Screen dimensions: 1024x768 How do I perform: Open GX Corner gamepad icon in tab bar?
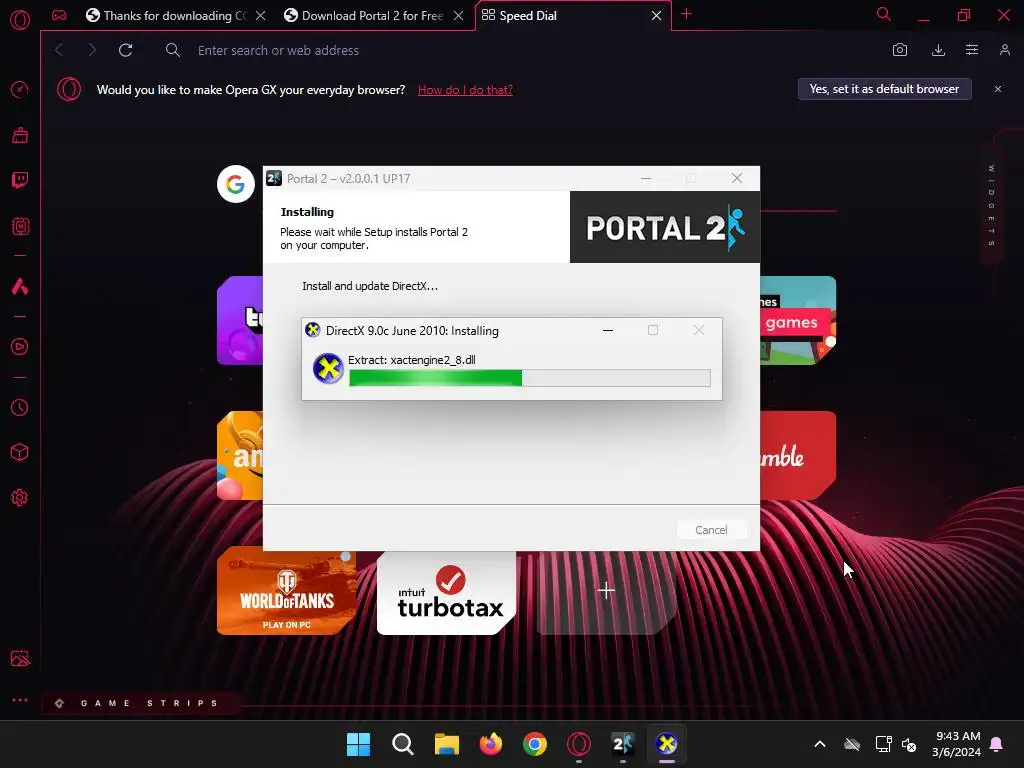pos(59,15)
